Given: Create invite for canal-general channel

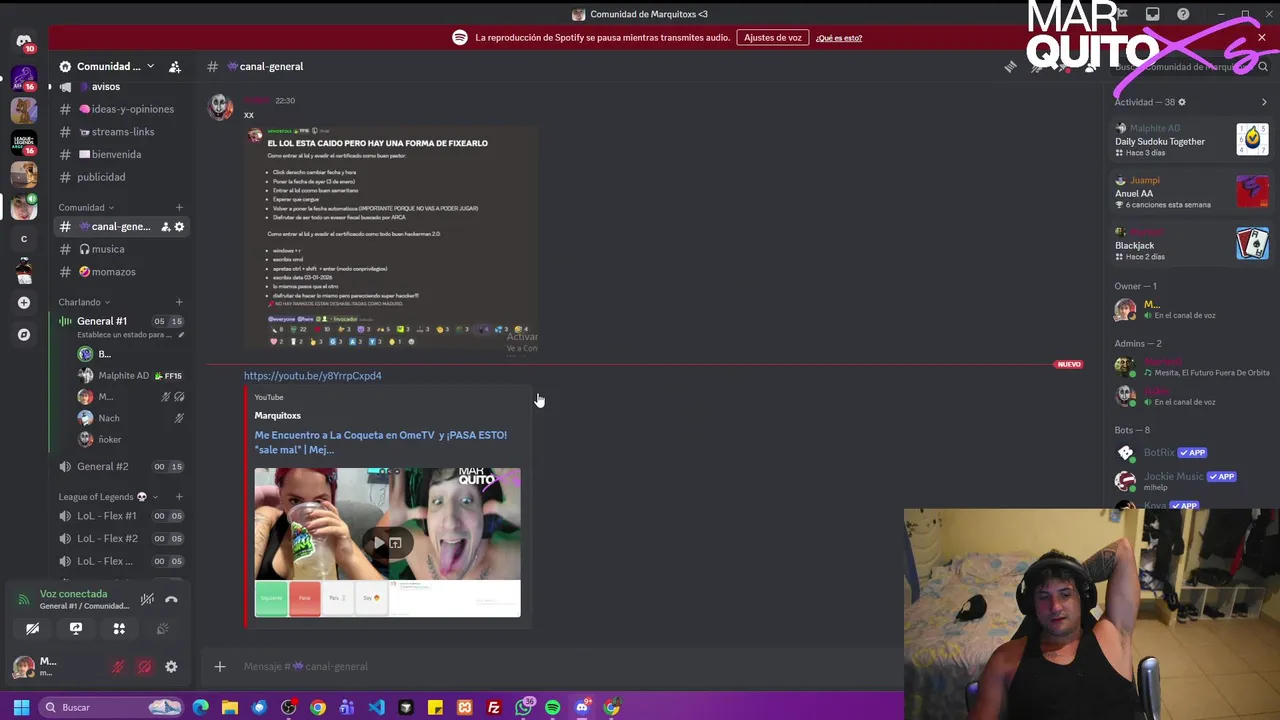Looking at the screenshot, I should (165, 227).
